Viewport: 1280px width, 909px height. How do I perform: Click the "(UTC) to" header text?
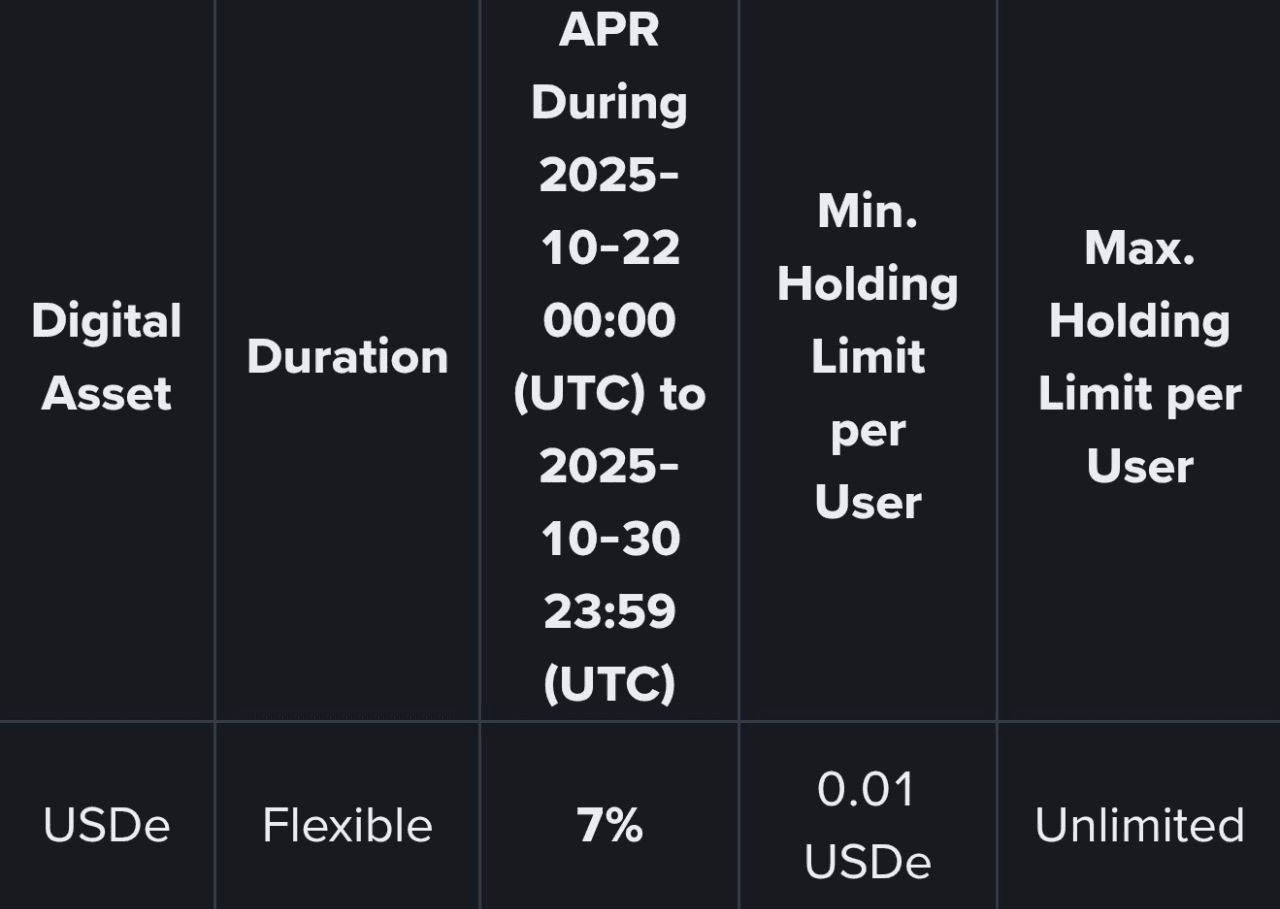(609, 394)
